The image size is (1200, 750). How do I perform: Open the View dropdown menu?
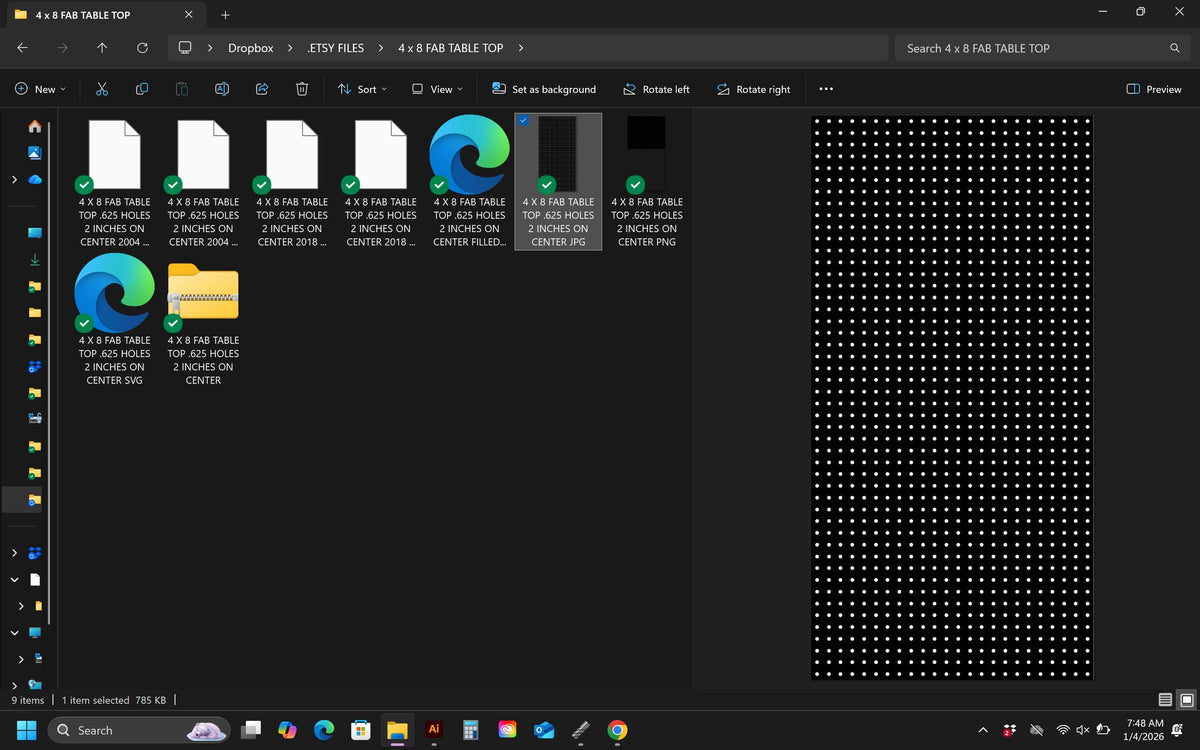[438, 89]
